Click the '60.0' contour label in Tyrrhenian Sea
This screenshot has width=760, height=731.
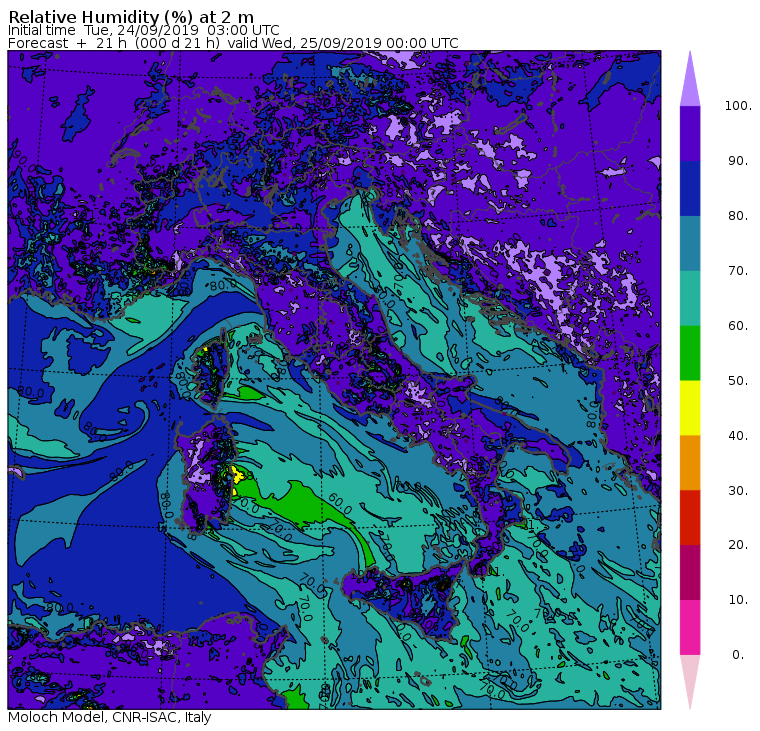tap(340, 504)
